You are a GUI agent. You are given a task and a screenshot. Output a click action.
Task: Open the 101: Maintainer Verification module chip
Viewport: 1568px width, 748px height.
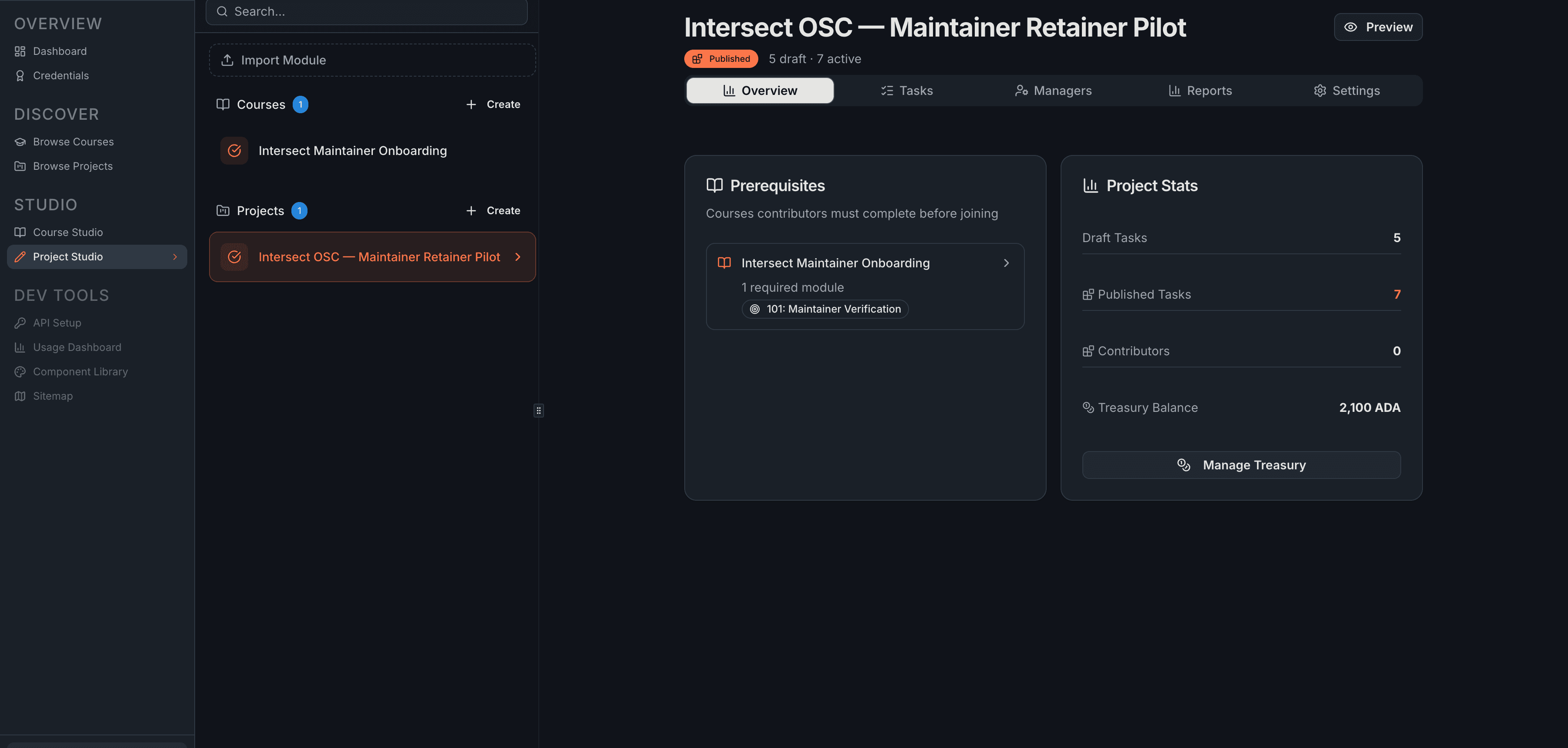click(825, 309)
